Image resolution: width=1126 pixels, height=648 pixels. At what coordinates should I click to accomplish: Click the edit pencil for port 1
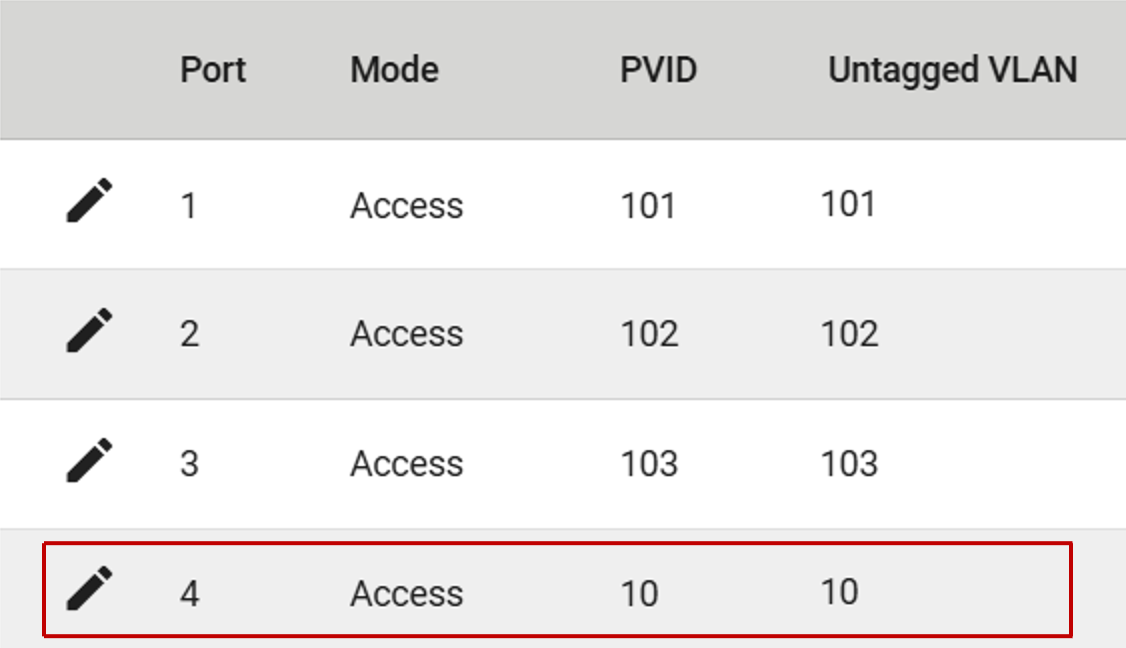[89, 201]
